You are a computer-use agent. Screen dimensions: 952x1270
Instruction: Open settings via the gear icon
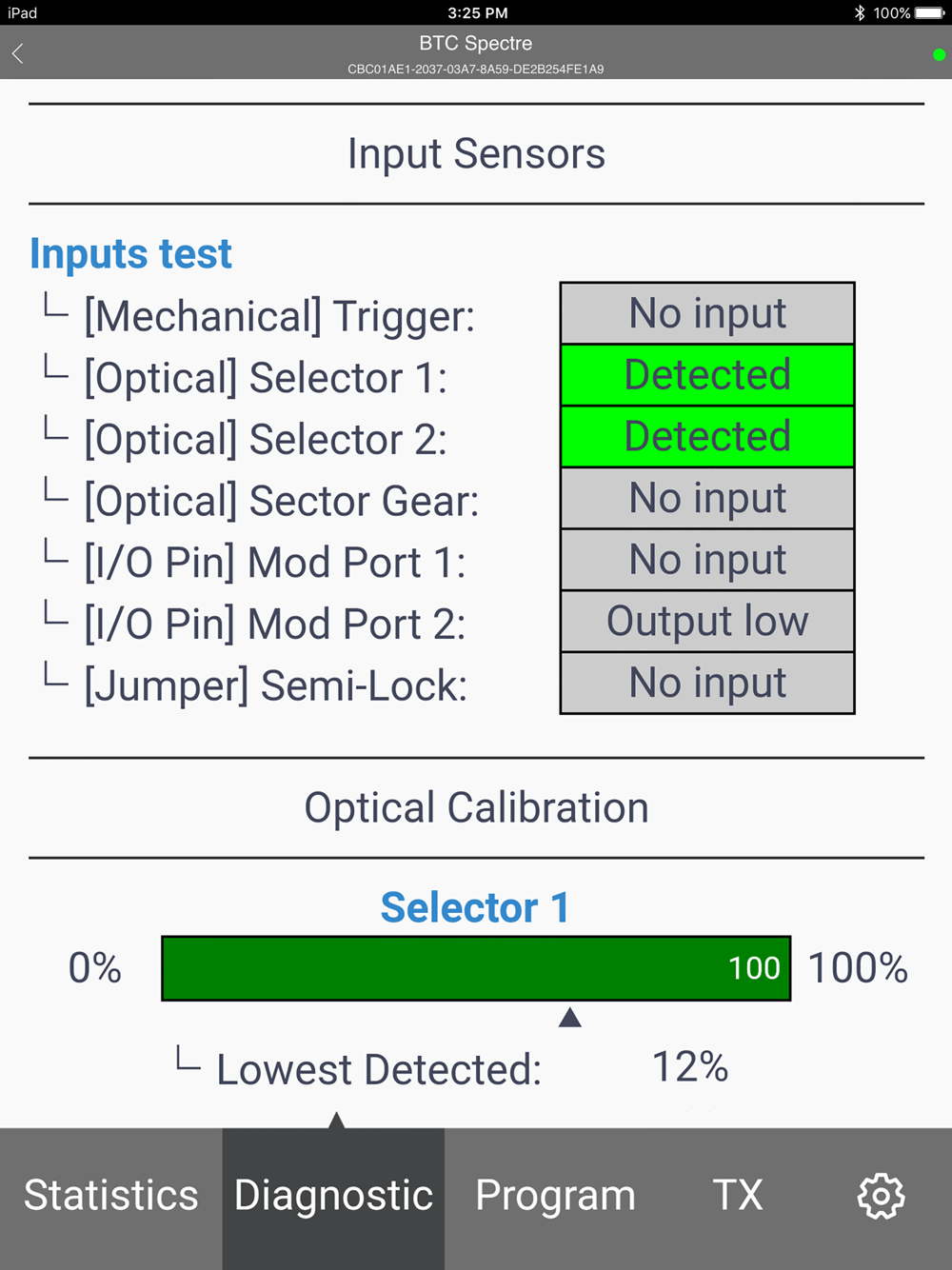click(x=882, y=1196)
